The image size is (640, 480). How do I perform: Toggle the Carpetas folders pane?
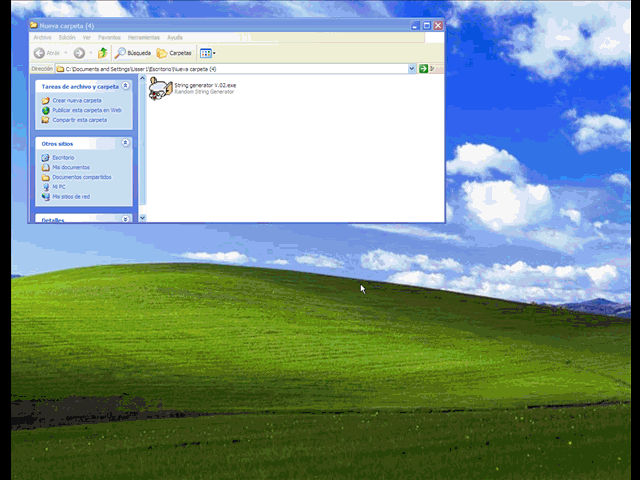tap(174, 53)
